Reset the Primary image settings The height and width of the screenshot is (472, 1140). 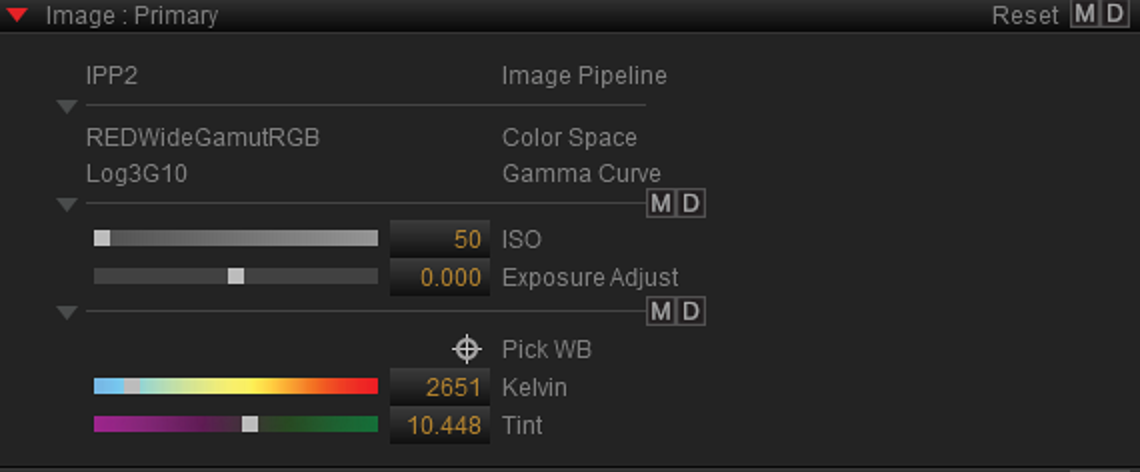click(x=1025, y=15)
